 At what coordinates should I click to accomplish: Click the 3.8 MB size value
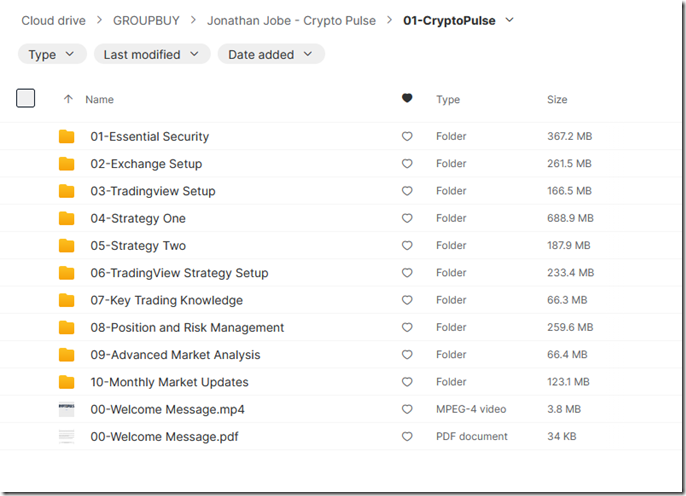click(564, 409)
